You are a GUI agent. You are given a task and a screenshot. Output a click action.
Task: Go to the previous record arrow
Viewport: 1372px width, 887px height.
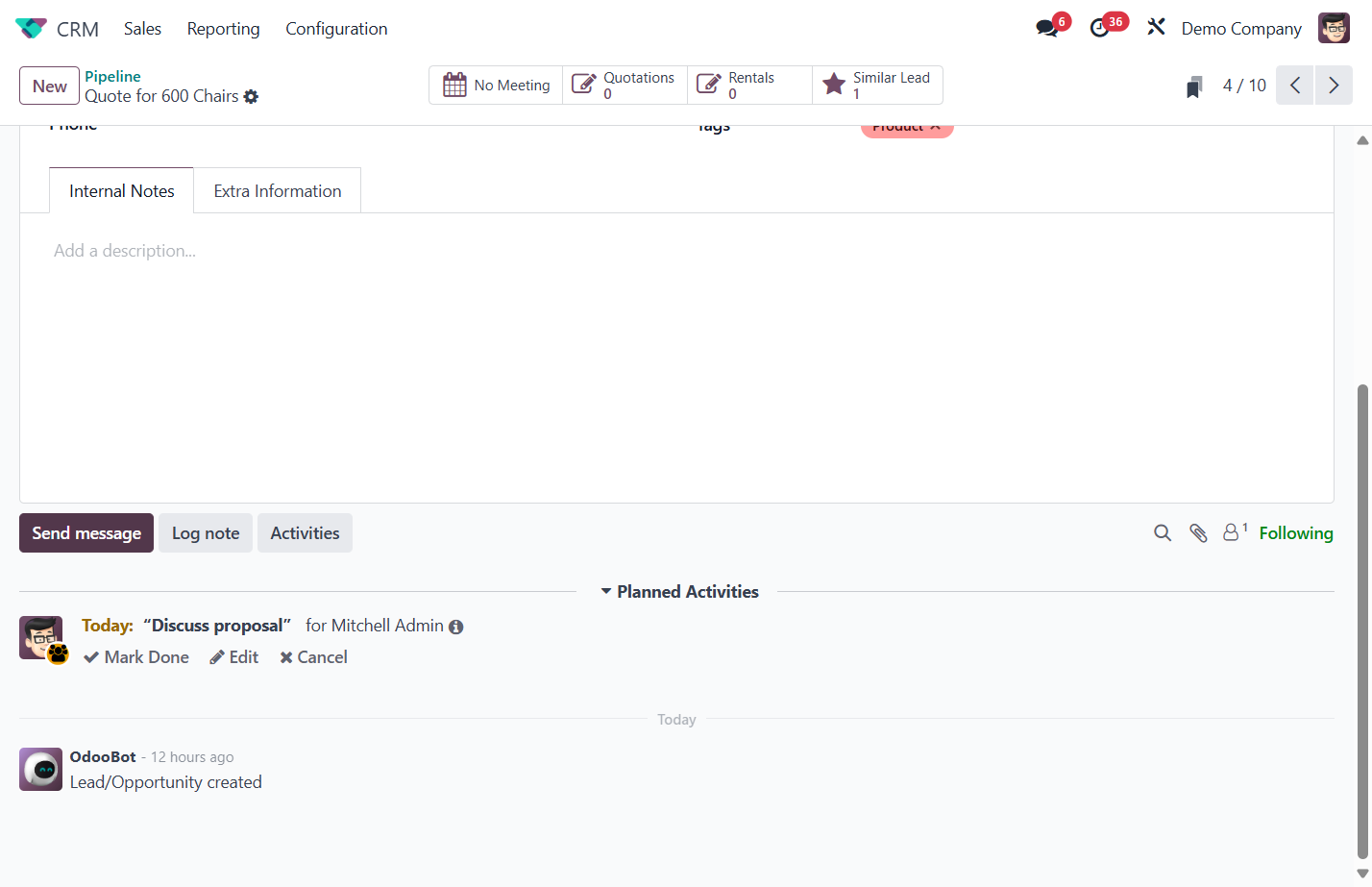coord(1295,86)
